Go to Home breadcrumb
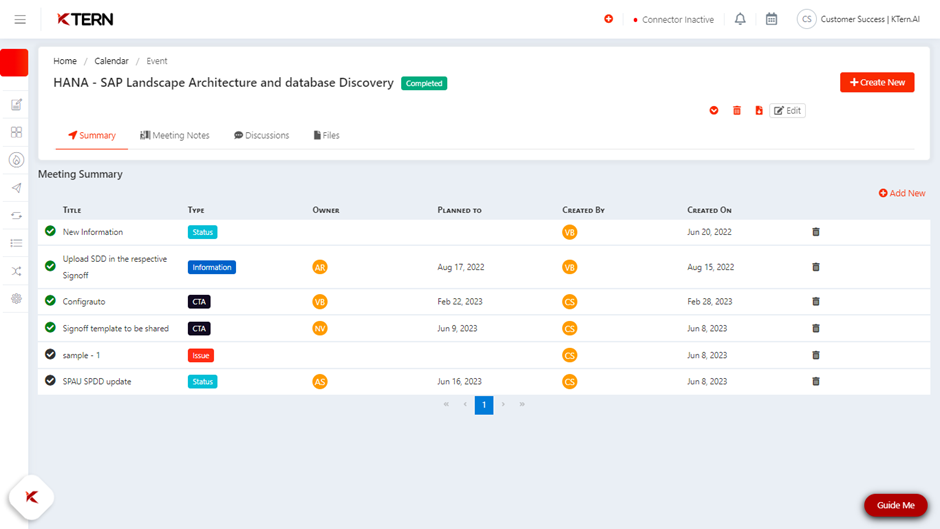The width and height of the screenshot is (940, 529). 65,61
